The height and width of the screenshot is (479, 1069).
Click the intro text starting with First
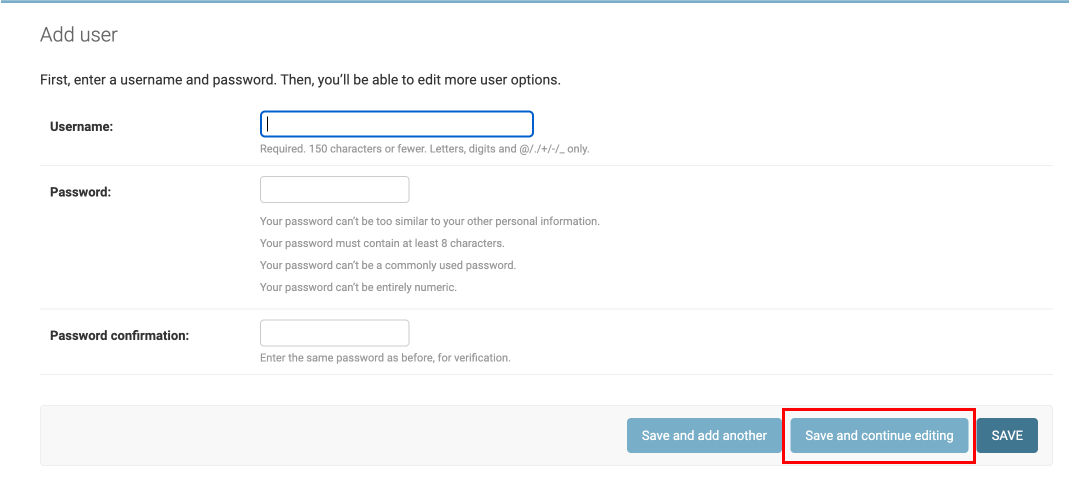(x=300, y=80)
